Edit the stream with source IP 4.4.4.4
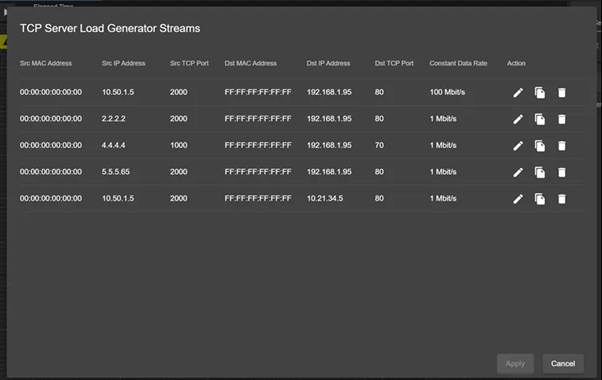The height and width of the screenshot is (380, 602). coord(518,145)
